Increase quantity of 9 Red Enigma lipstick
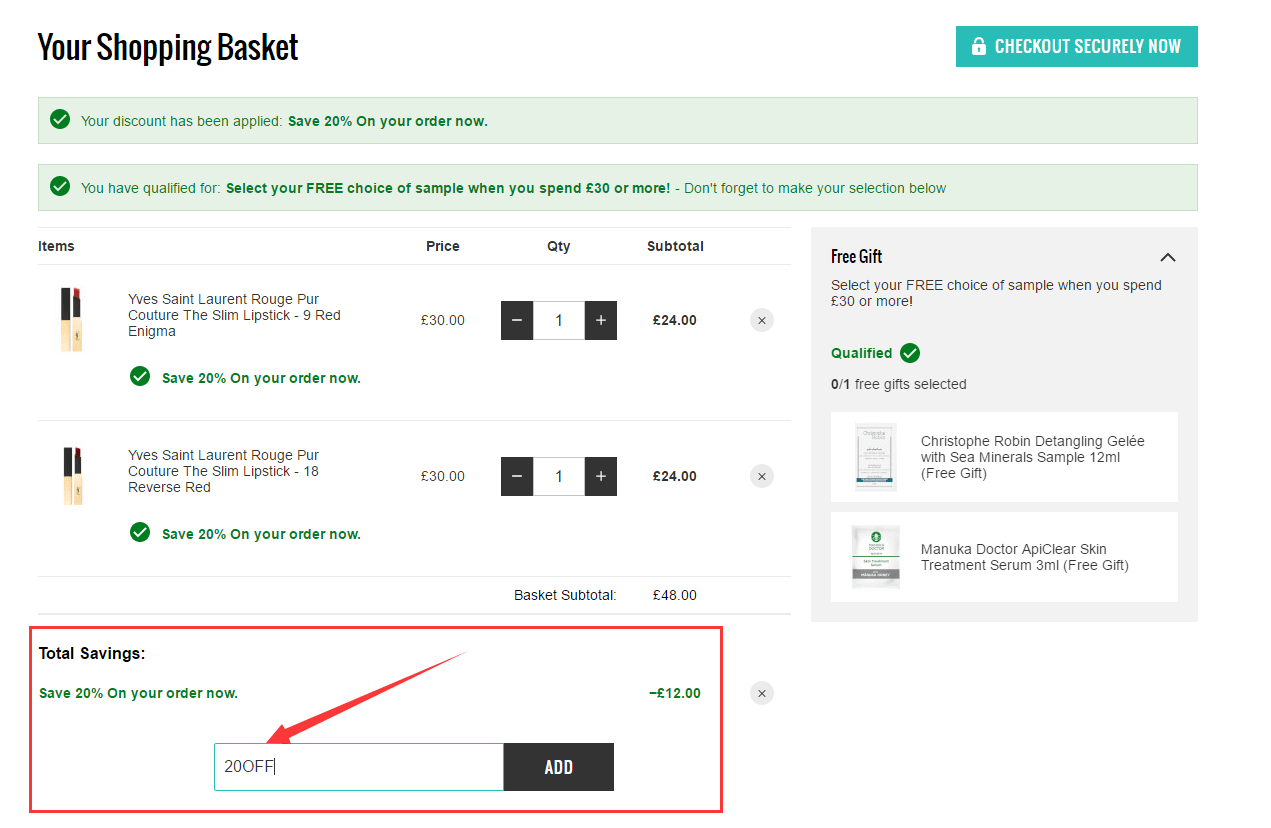The width and height of the screenshot is (1271, 828). [601, 321]
